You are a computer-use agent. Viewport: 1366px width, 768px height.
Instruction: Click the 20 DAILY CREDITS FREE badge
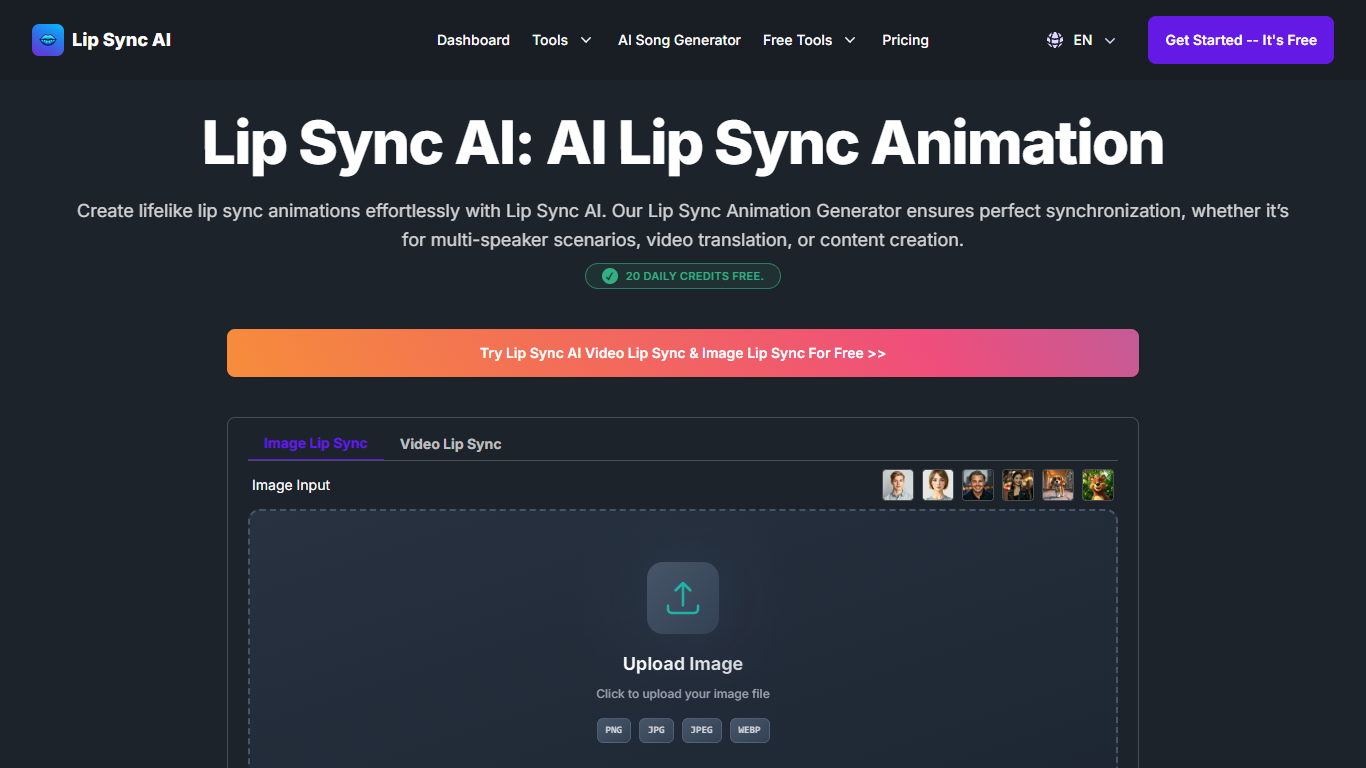pos(683,276)
